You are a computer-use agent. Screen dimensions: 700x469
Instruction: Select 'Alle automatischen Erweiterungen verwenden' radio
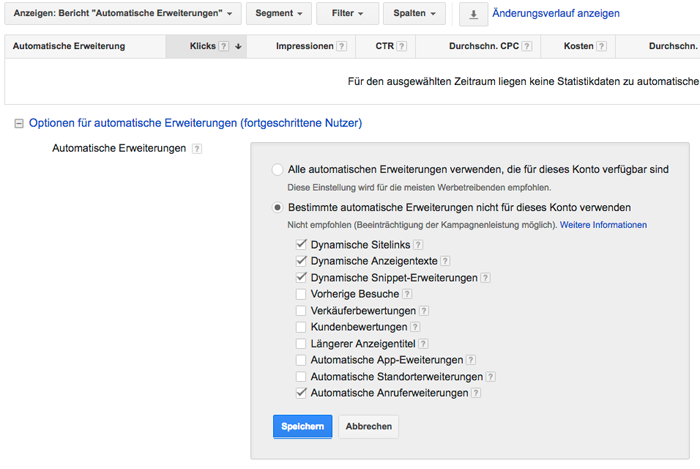point(277,170)
